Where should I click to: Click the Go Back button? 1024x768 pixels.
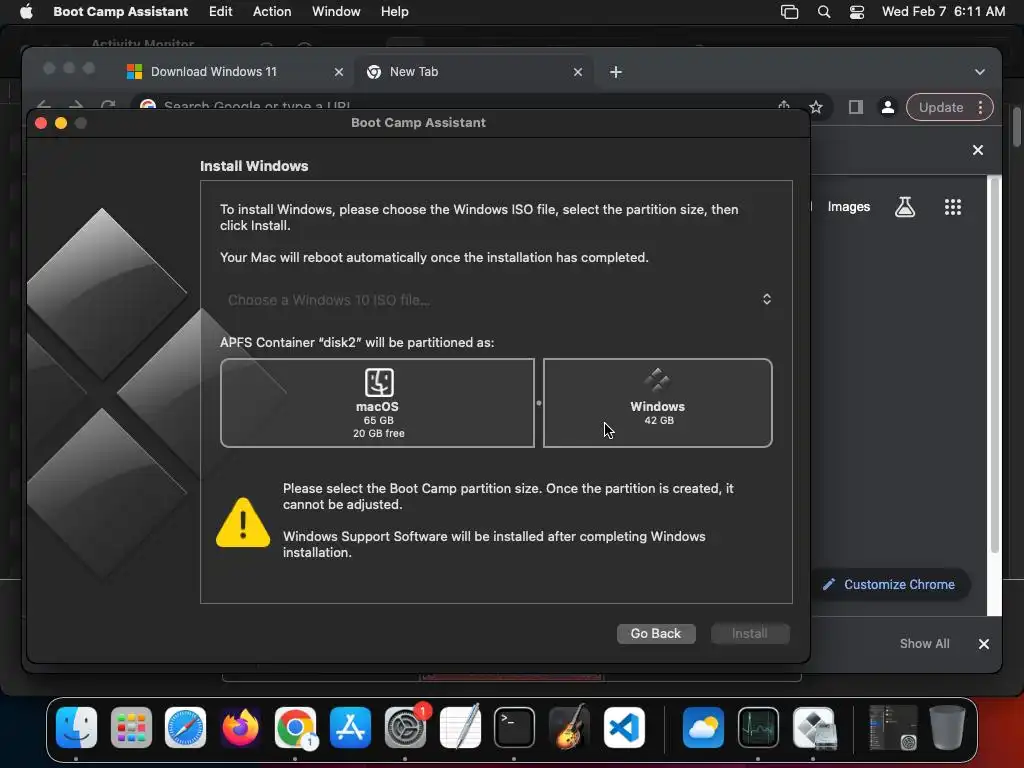click(x=656, y=633)
